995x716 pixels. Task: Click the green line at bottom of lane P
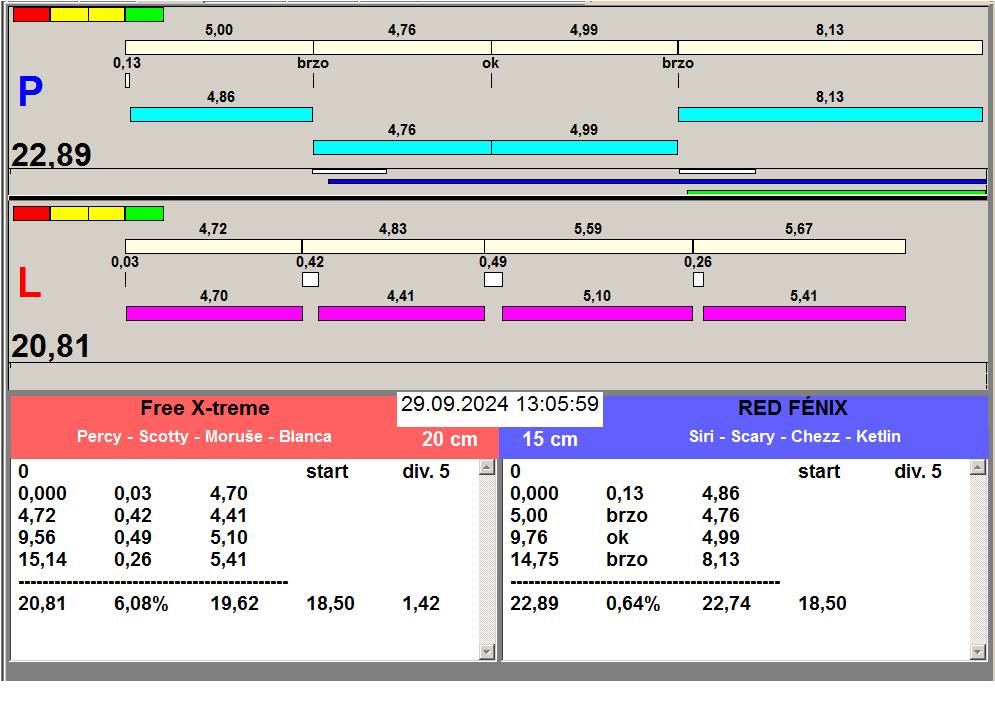coord(836,192)
